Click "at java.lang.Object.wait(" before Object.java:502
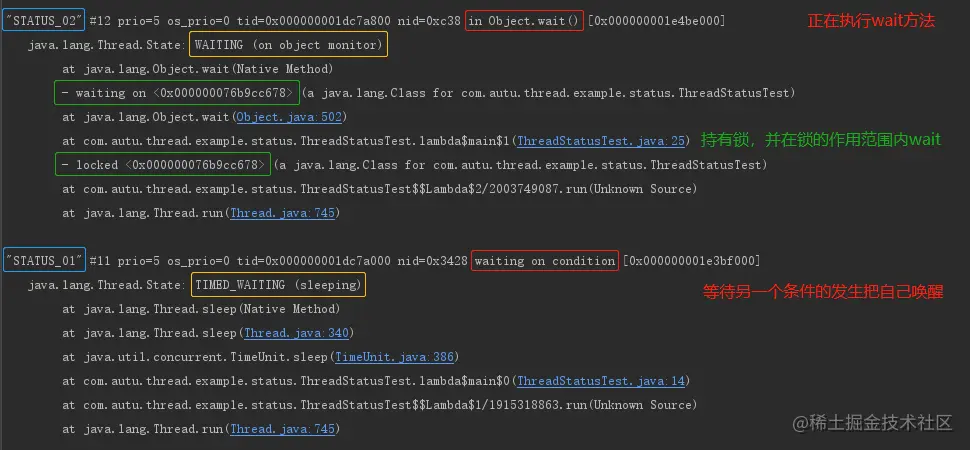 click(148, 117)
